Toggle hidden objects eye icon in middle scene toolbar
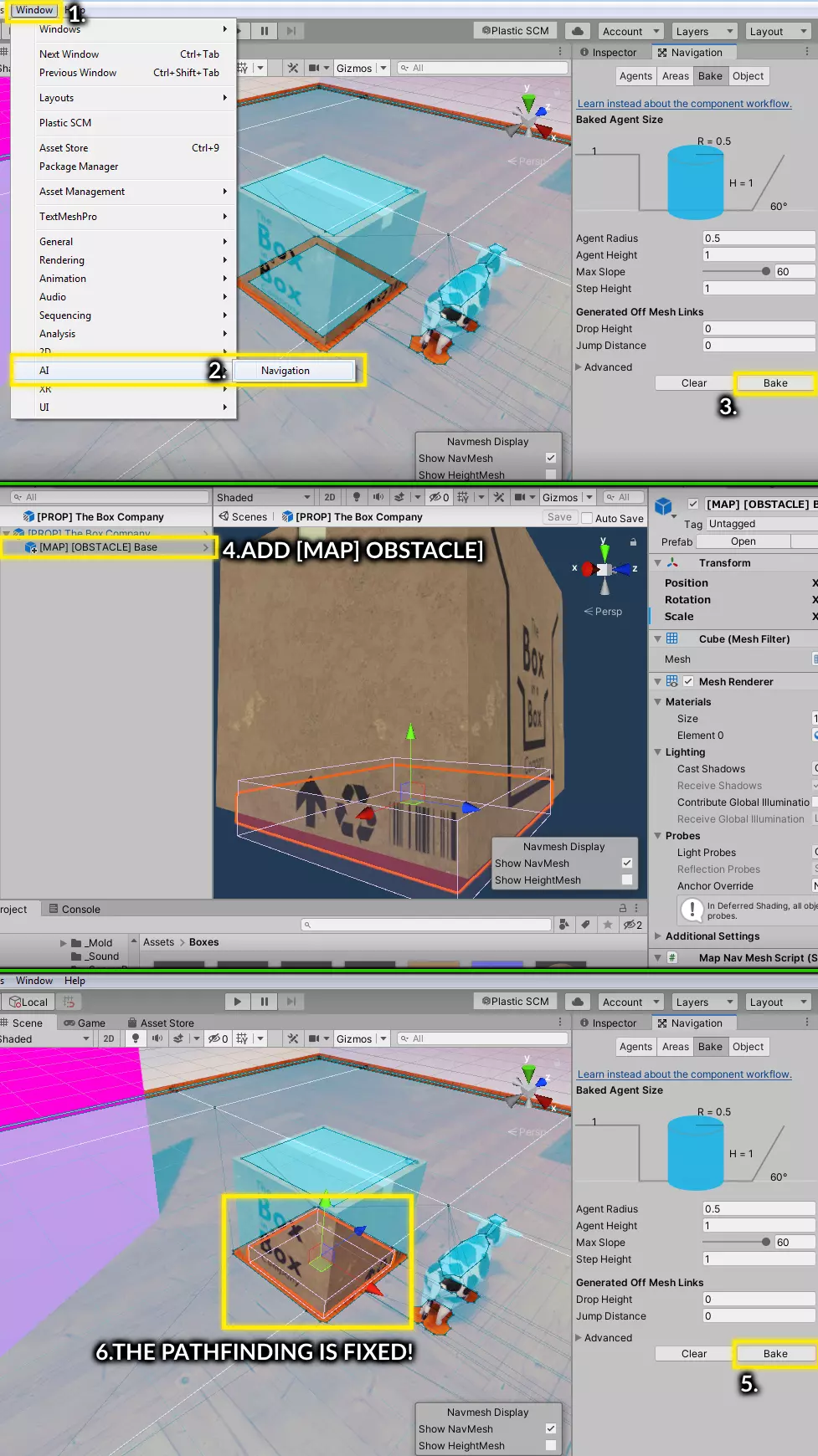Image resolution: width=818 pixels, height=1456 pixels. pyautogui.click(x=439, y=497)
